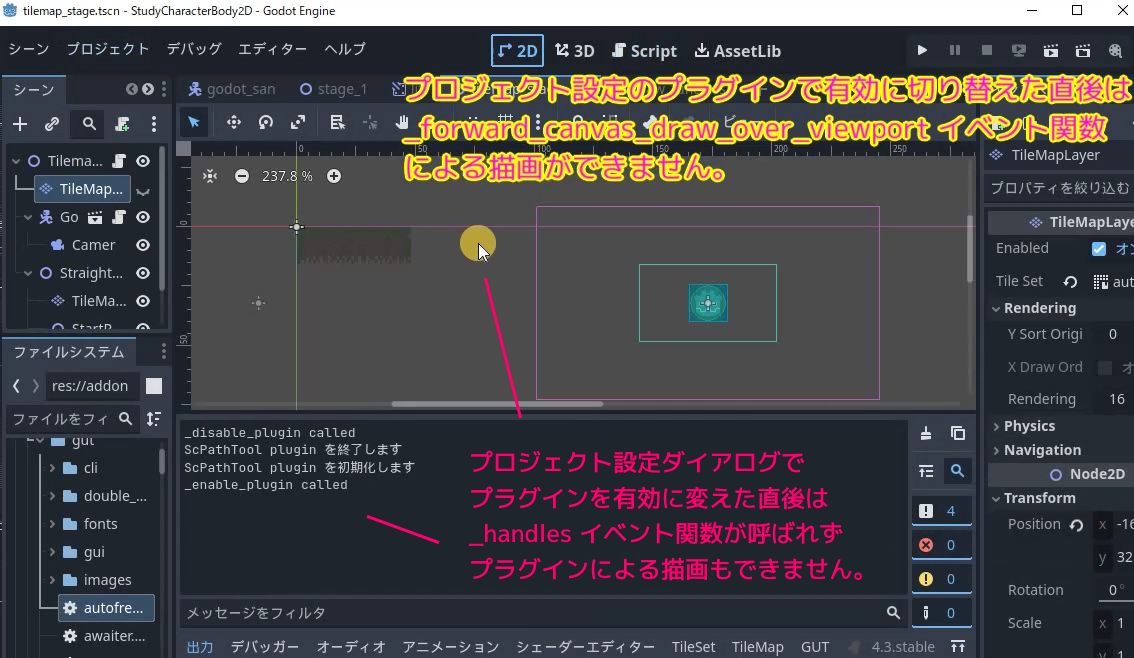Add a new node with the plus icon
The width and height of the screenshot is (1134, 658).
pos(20,124)
